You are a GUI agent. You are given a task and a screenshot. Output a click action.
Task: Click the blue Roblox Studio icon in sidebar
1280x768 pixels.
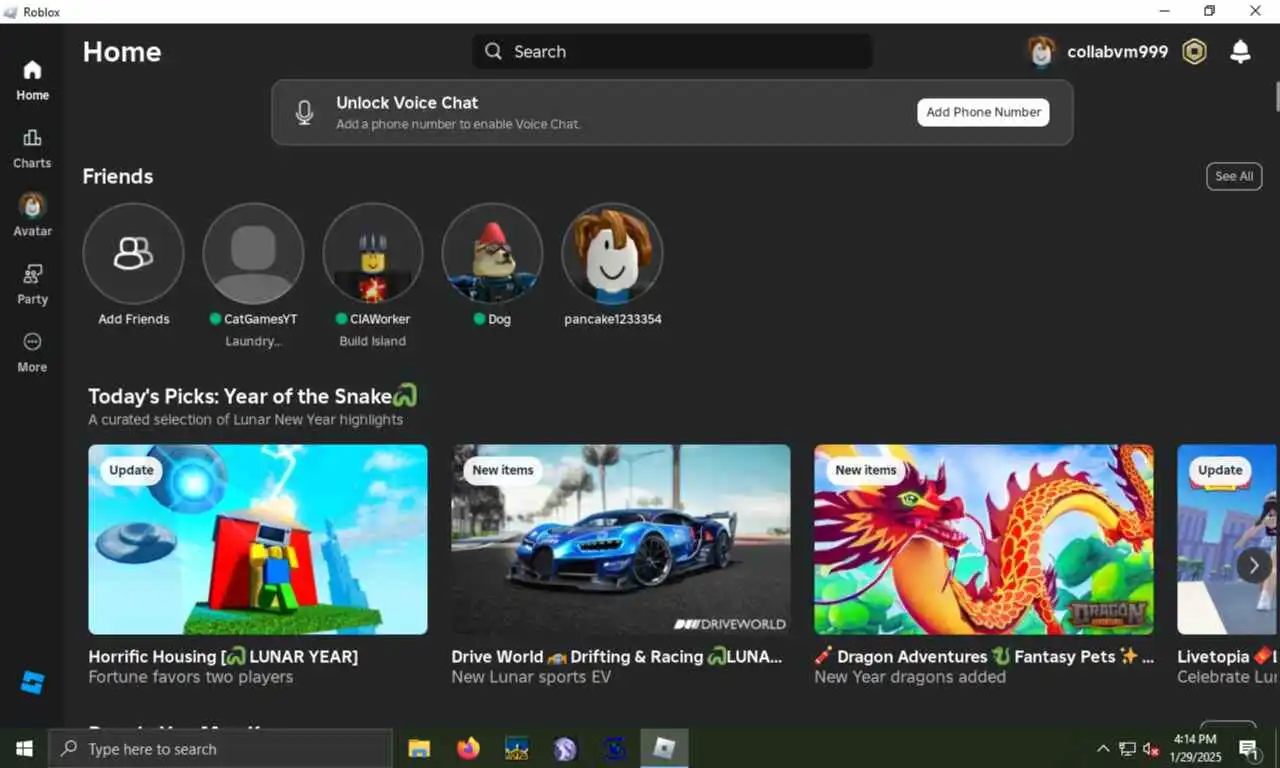32,683
